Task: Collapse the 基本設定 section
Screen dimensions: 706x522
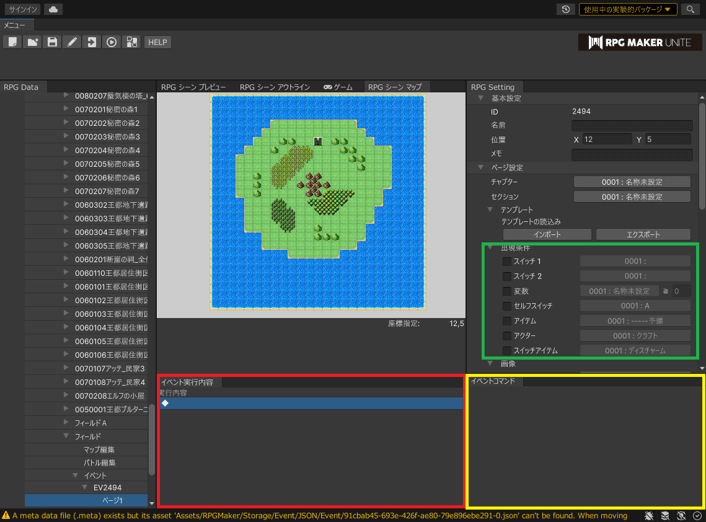Action: coord(481,98)
